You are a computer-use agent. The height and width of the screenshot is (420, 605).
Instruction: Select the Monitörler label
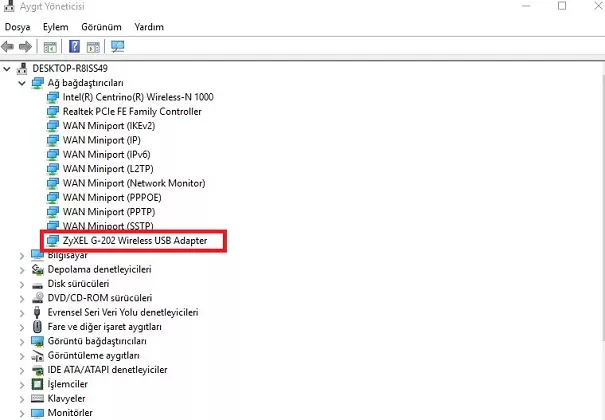coord(70,413)
